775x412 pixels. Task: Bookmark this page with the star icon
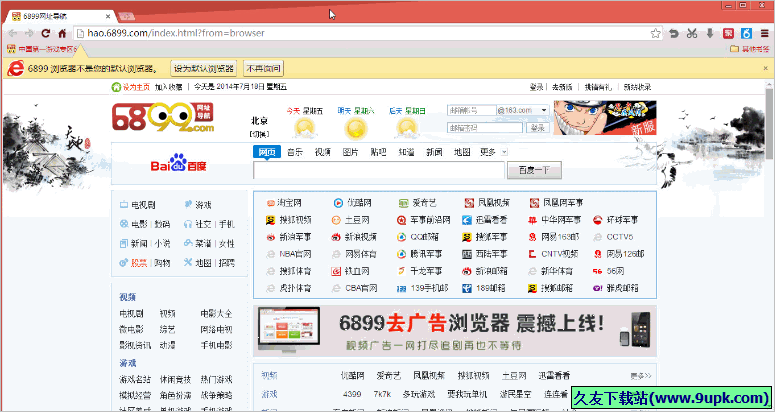click(x=655, y=34)
